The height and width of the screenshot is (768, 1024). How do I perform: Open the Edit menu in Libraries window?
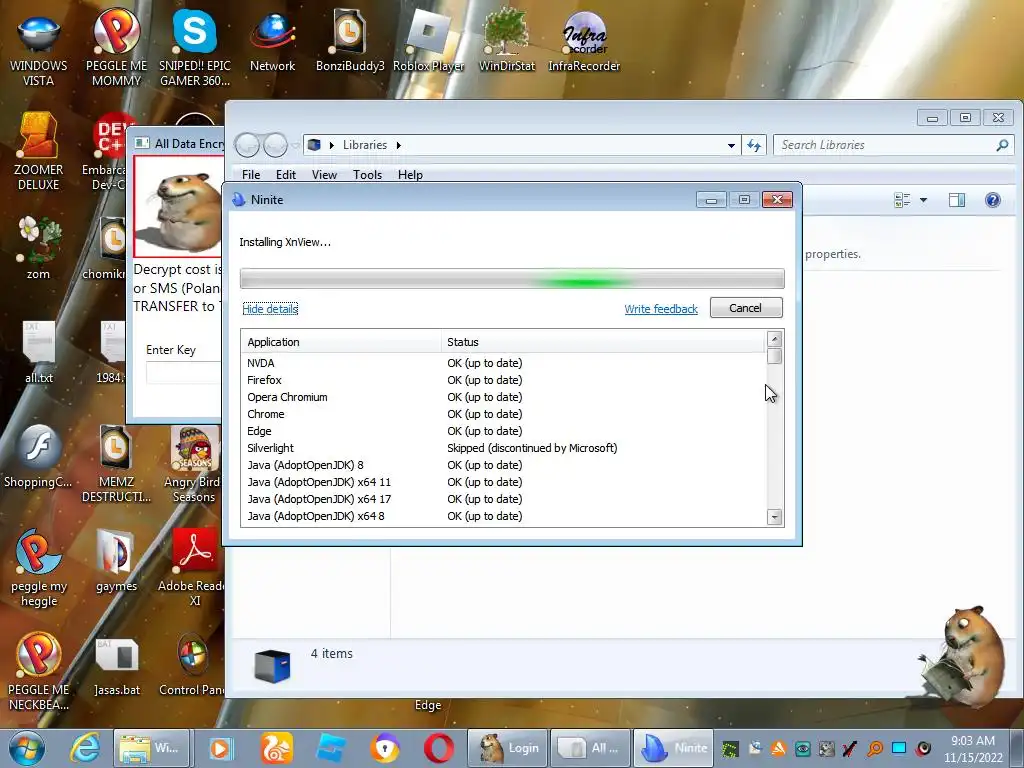pos(285,175)
